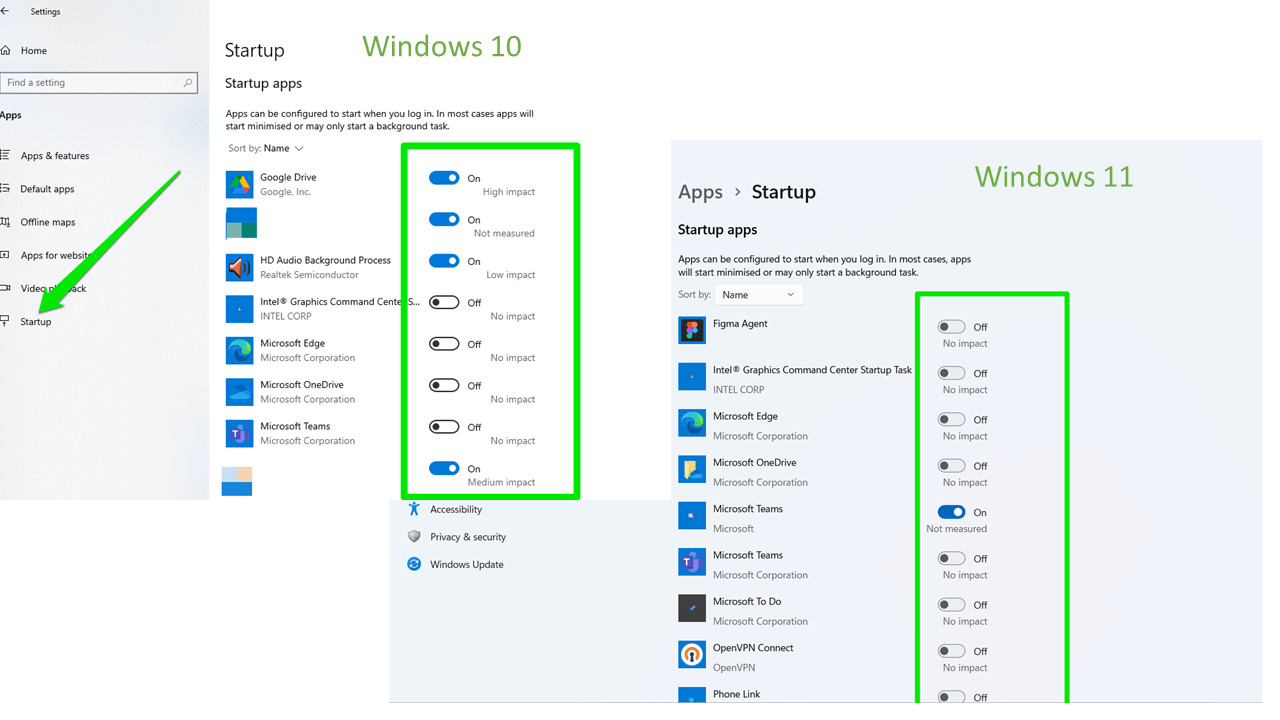This screenshot has height=720, width=1280.
Task: Turn off the Windows 11 Microsoft Teams toggle that is on
Action: click(951, 512)
